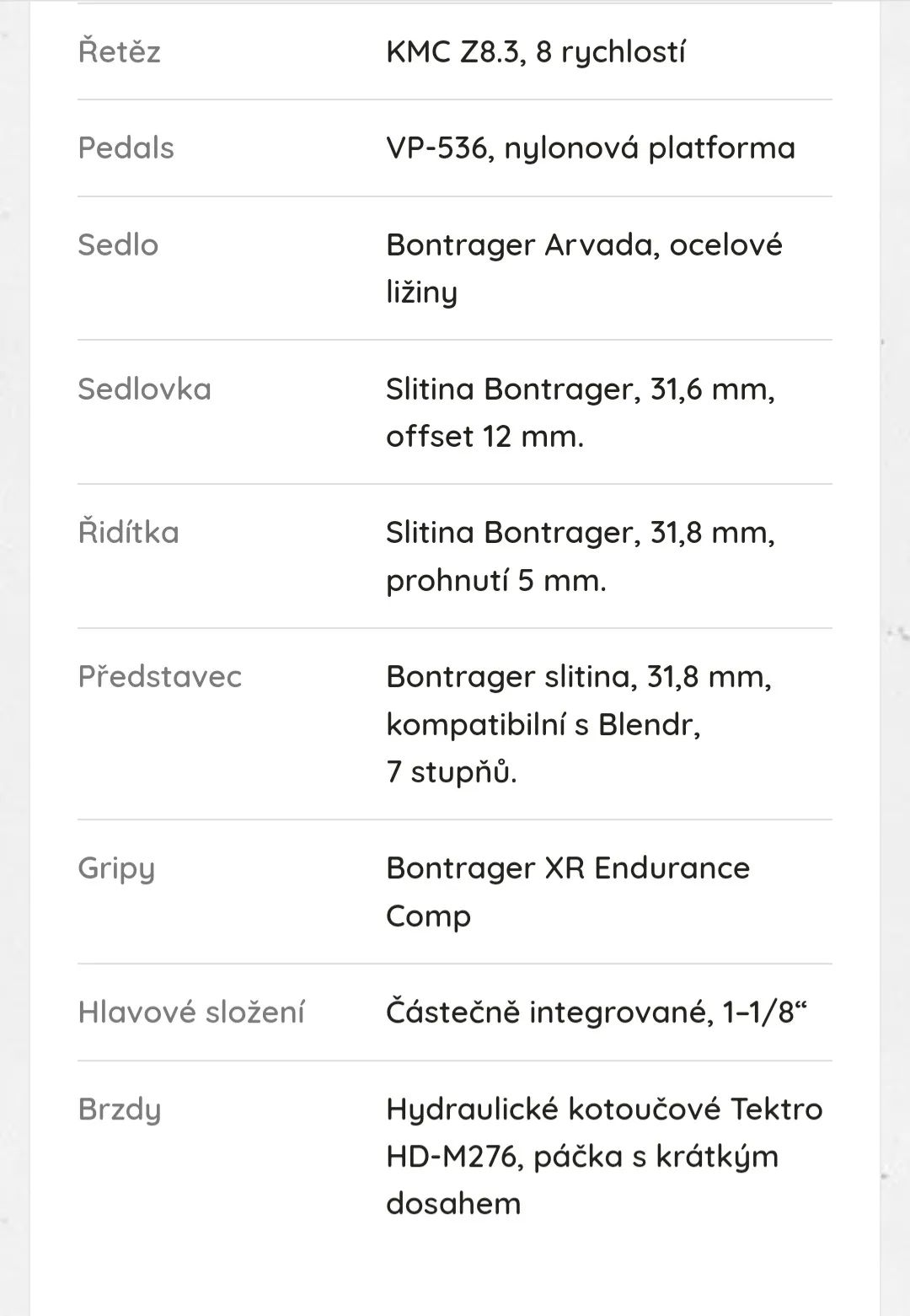Select the Hlavové složení label
Image resolution: width=910 pixels, height=1316 pixels.
tap(191, 1012)
